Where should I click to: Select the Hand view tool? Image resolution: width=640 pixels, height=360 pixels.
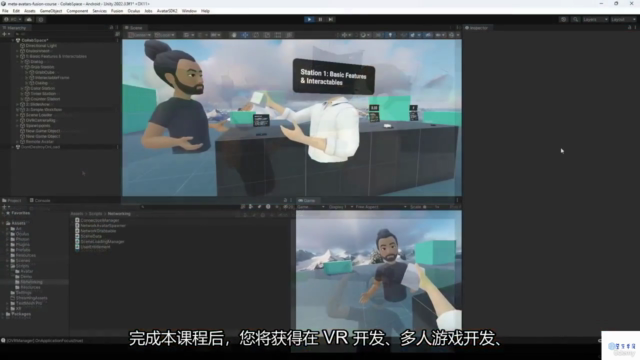point(234,35)
